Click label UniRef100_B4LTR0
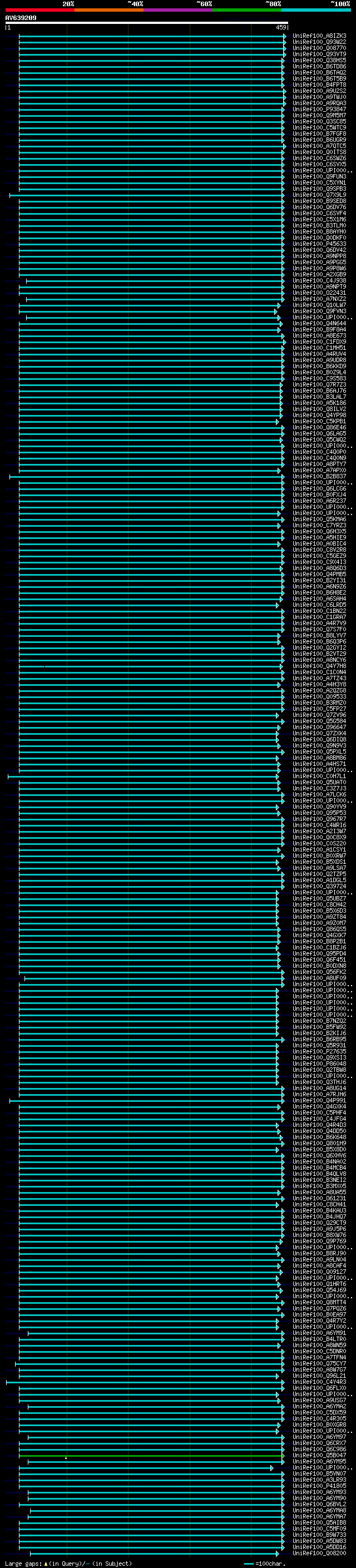Viewport: 356px width, 1568px height. [319, 1339]
